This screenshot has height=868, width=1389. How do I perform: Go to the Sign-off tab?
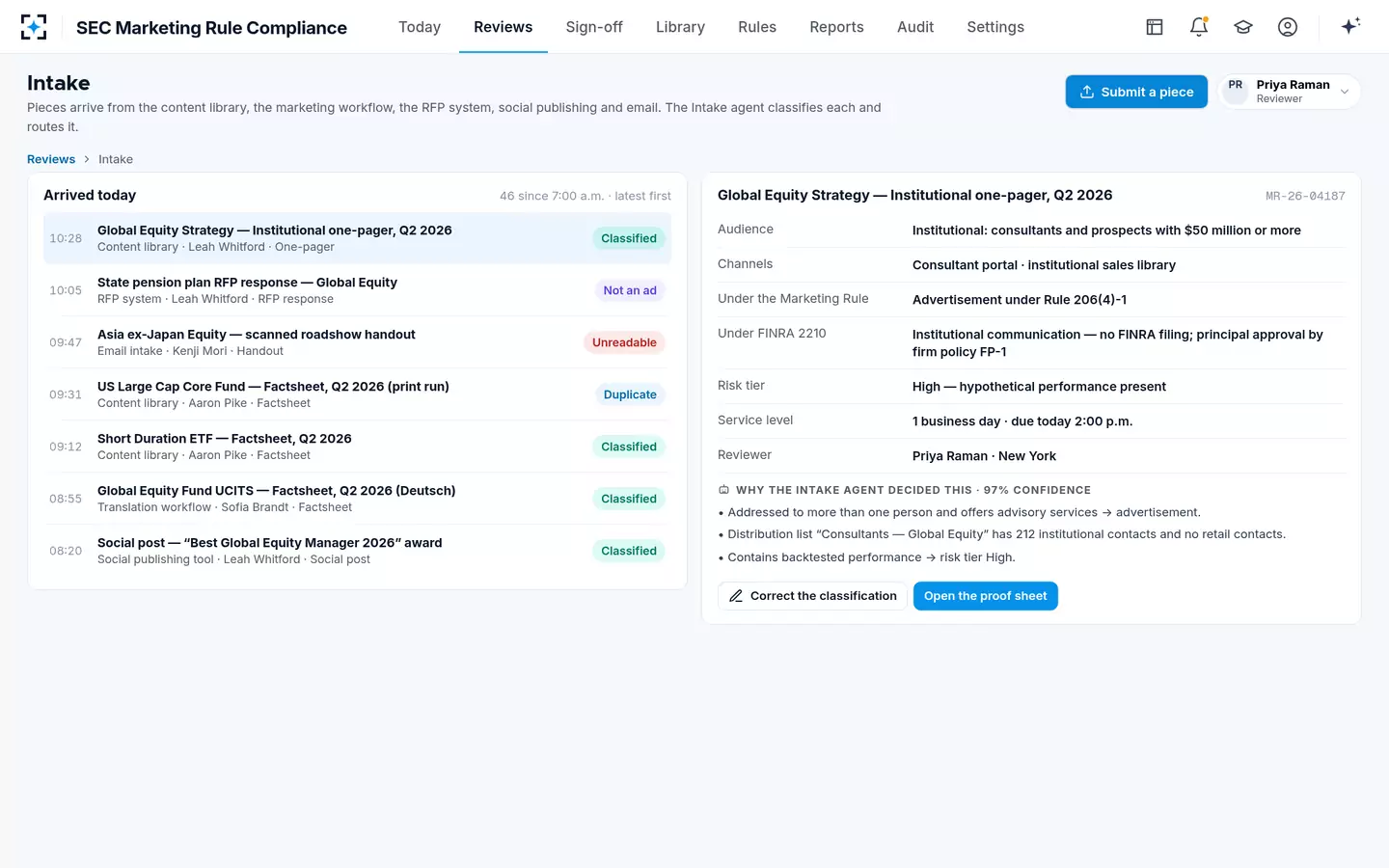pos(594,27)
